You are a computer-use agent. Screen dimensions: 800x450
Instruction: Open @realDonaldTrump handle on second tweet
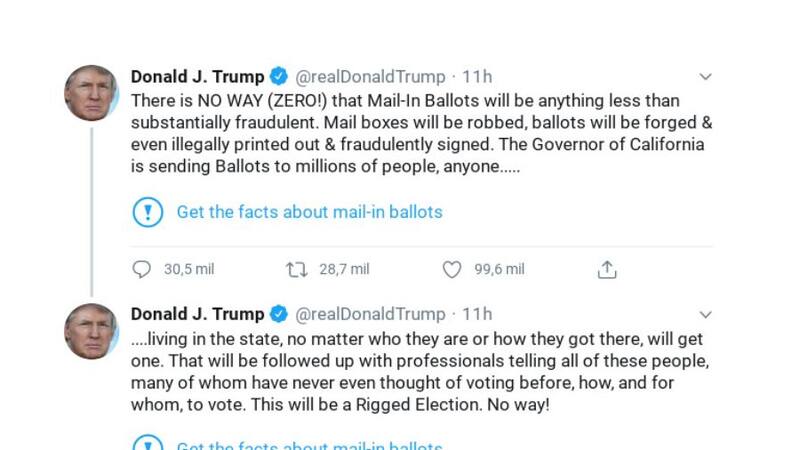[x=370, y=314]
